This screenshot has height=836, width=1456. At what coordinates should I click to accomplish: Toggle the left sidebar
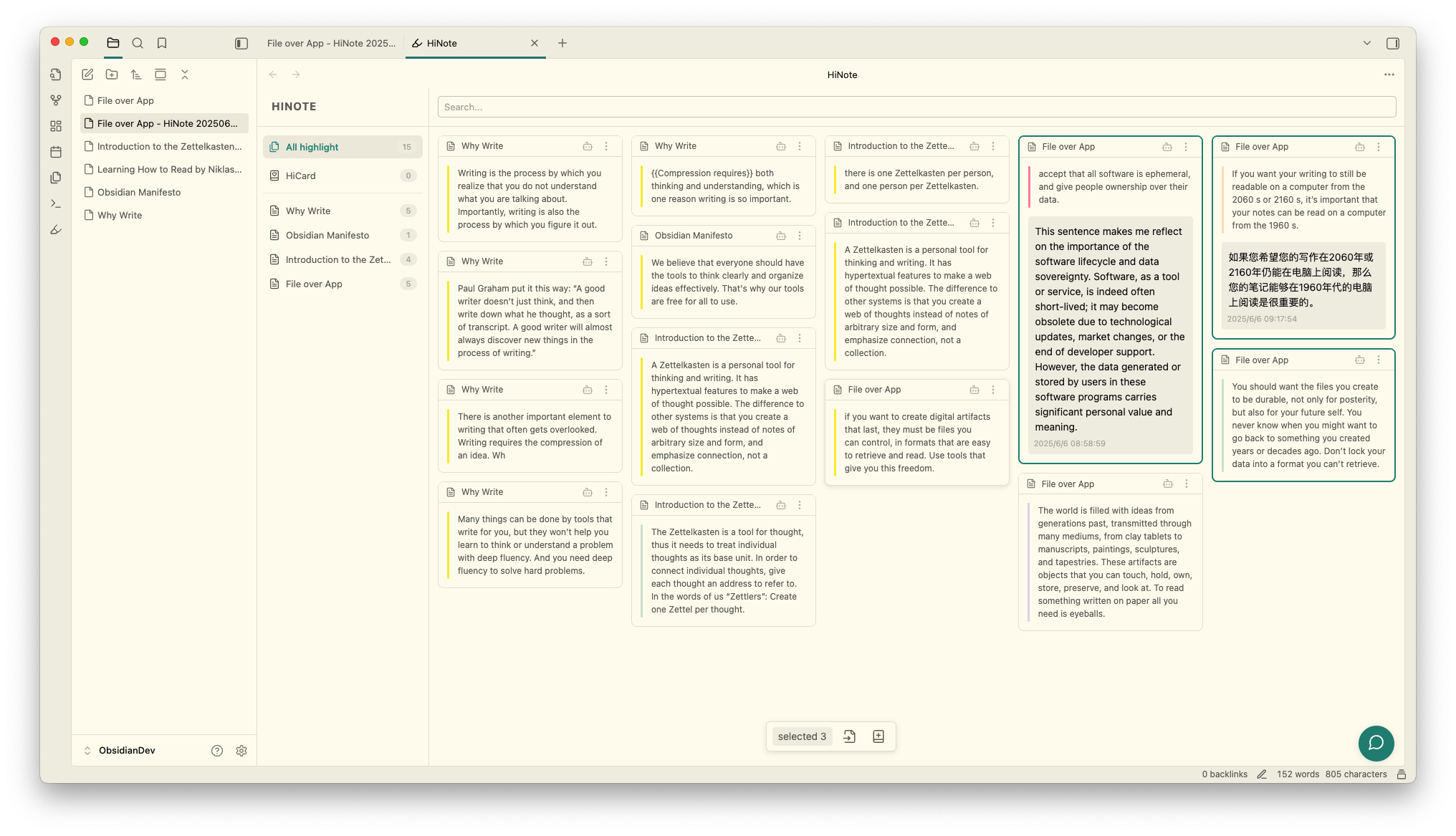pos(241,43)
